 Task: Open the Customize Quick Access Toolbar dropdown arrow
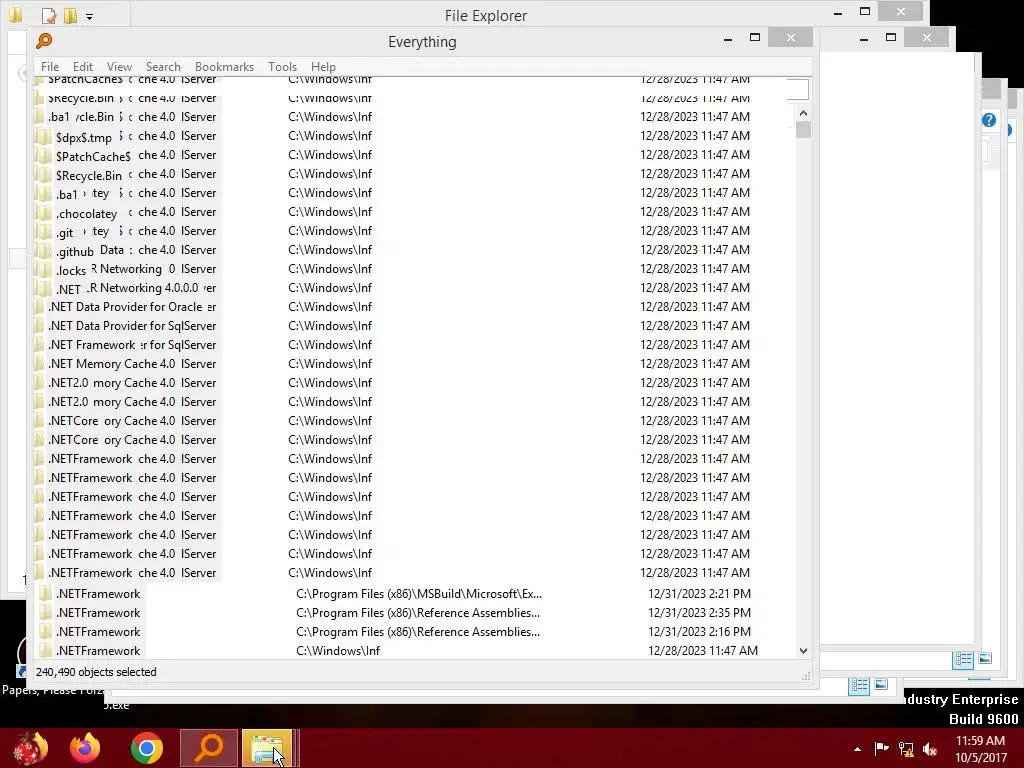(x=89, y=16)
